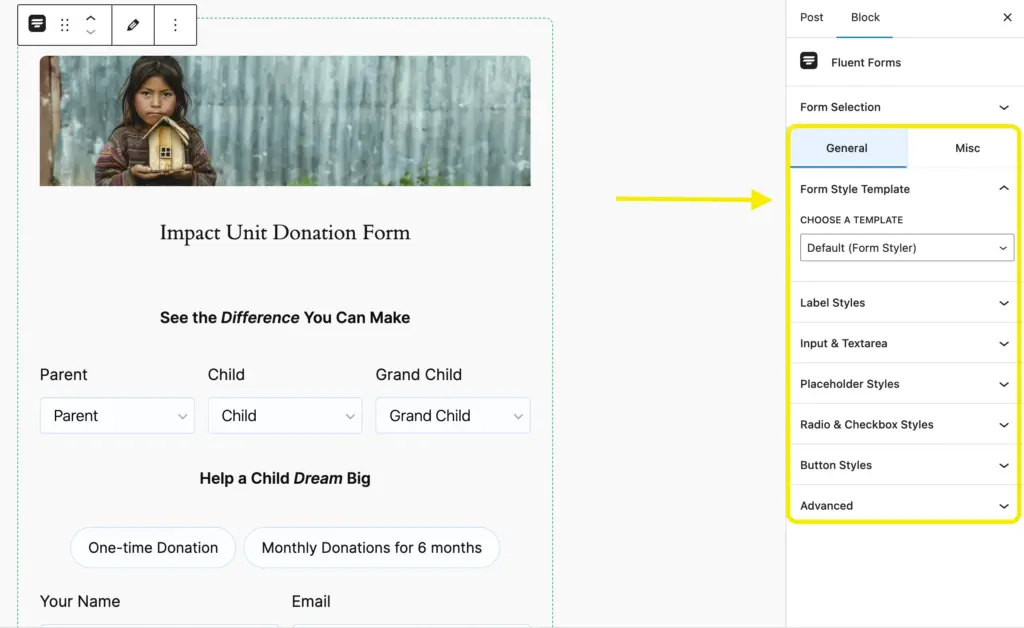
Task: Move block down with the down arrow
Action: coord(91,33)
